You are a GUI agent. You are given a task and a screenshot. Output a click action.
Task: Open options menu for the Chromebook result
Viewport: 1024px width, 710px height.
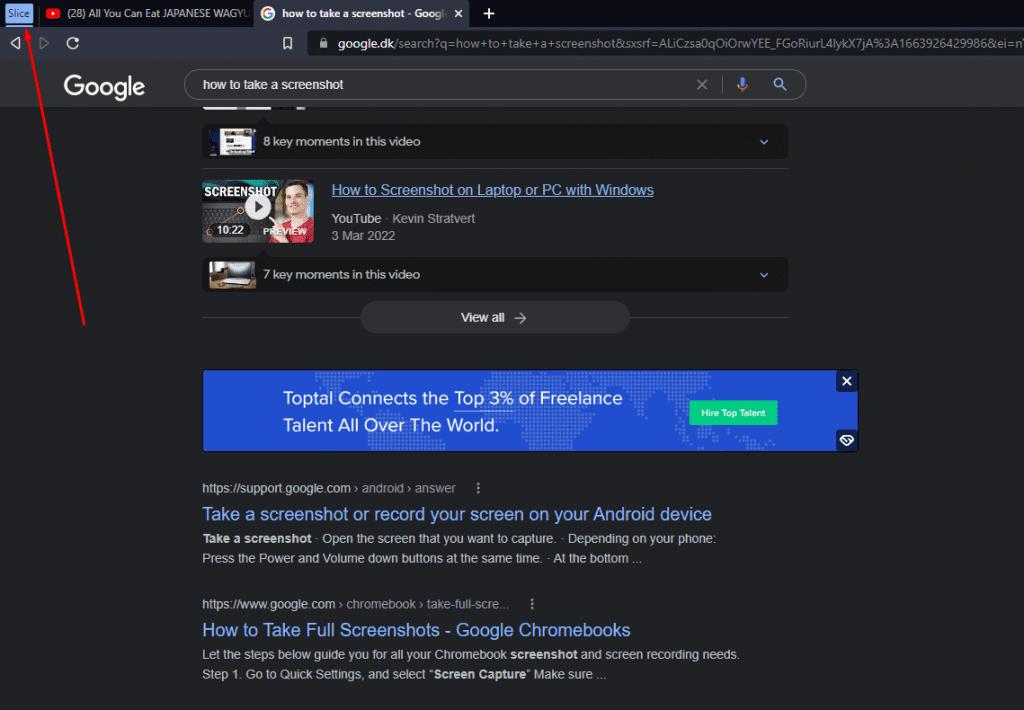(532, 604)
